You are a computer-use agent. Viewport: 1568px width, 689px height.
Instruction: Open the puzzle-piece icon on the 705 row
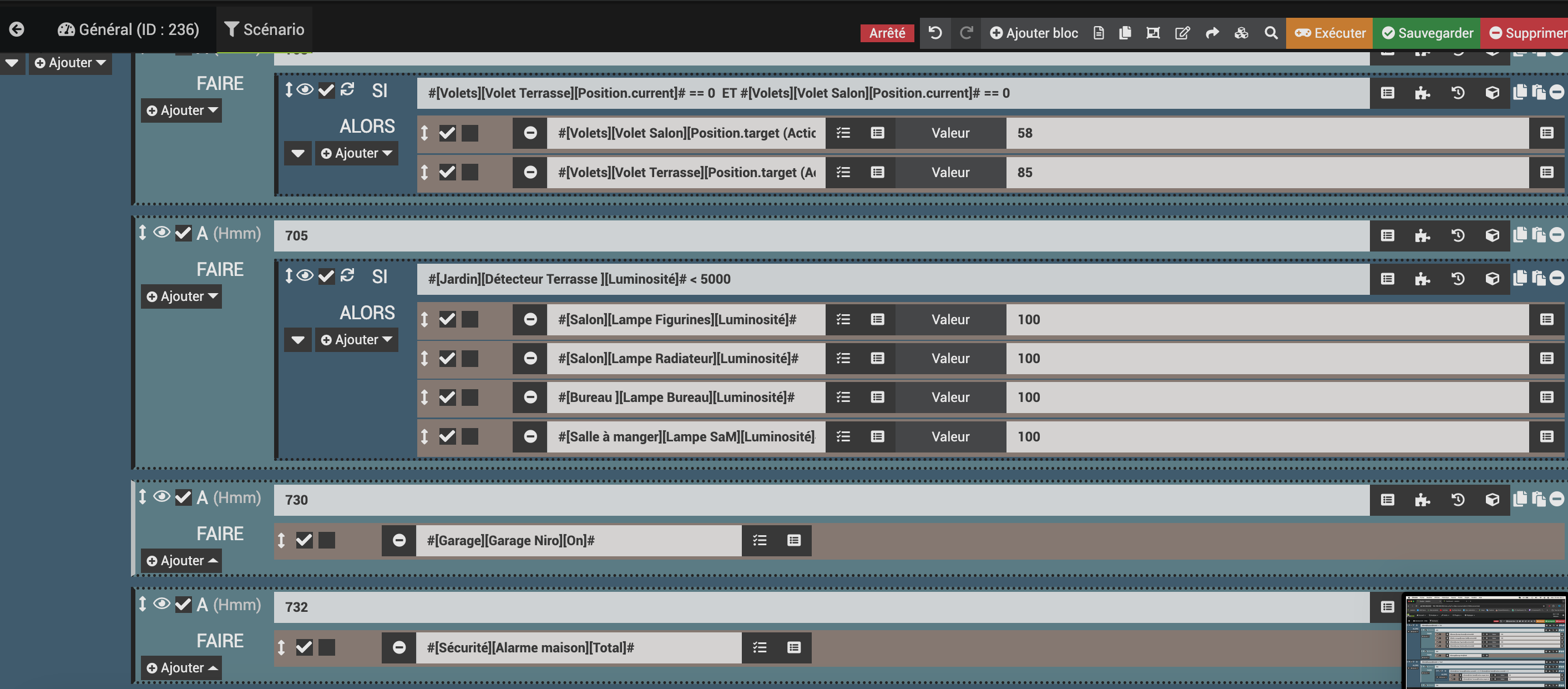1422,236
